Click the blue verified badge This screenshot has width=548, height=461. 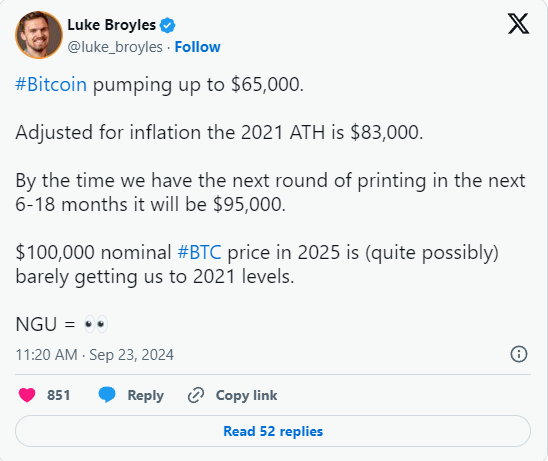click(167, 26)
